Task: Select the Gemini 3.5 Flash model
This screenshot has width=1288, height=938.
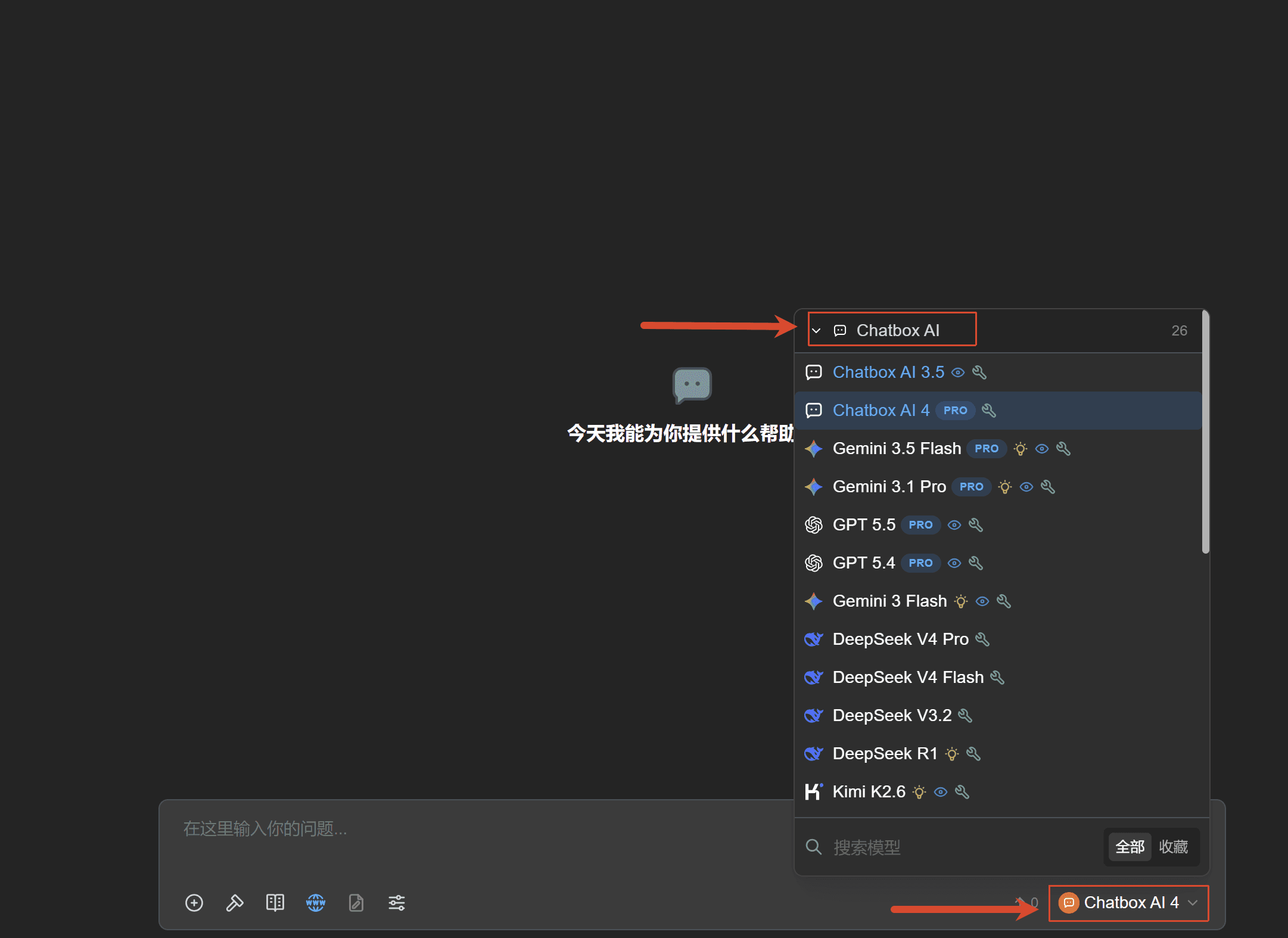Action: (998, 449)
